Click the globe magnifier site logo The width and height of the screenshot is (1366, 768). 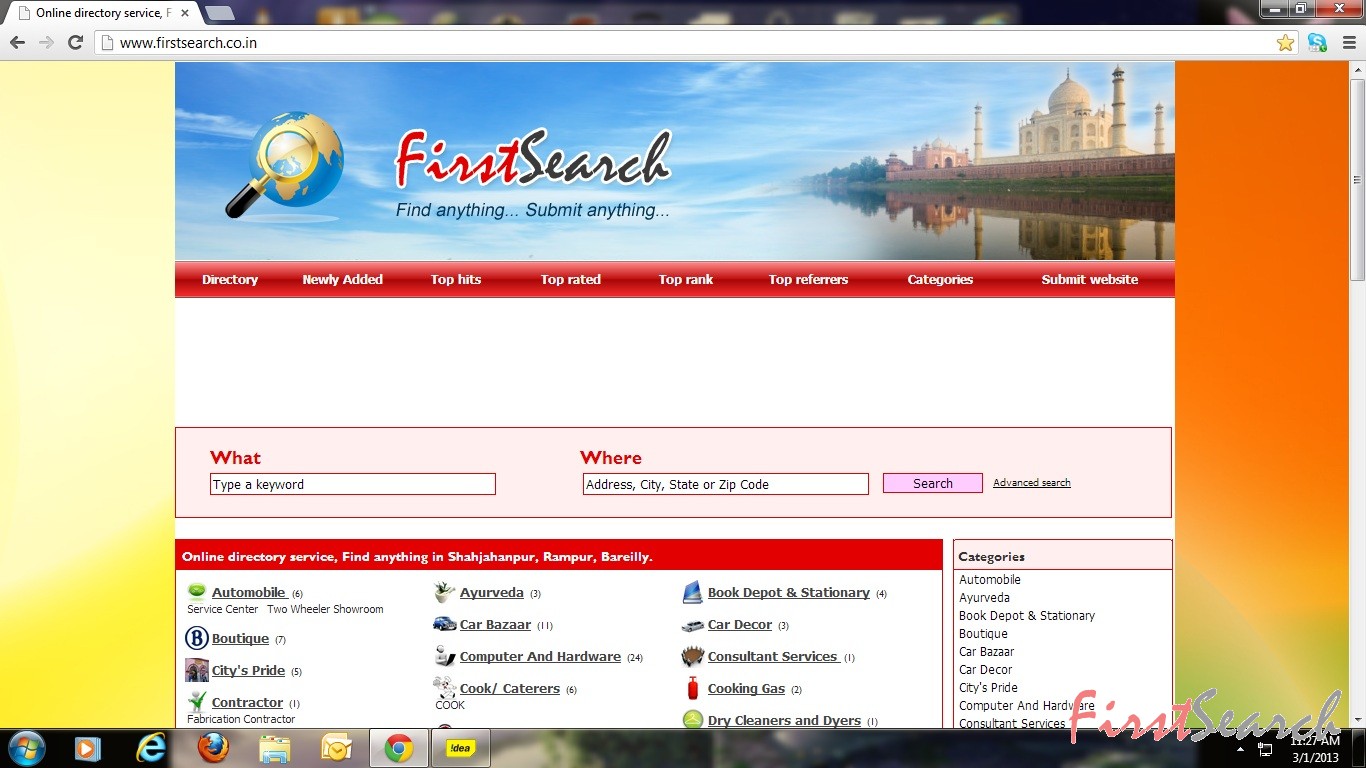tap(286, 165)
